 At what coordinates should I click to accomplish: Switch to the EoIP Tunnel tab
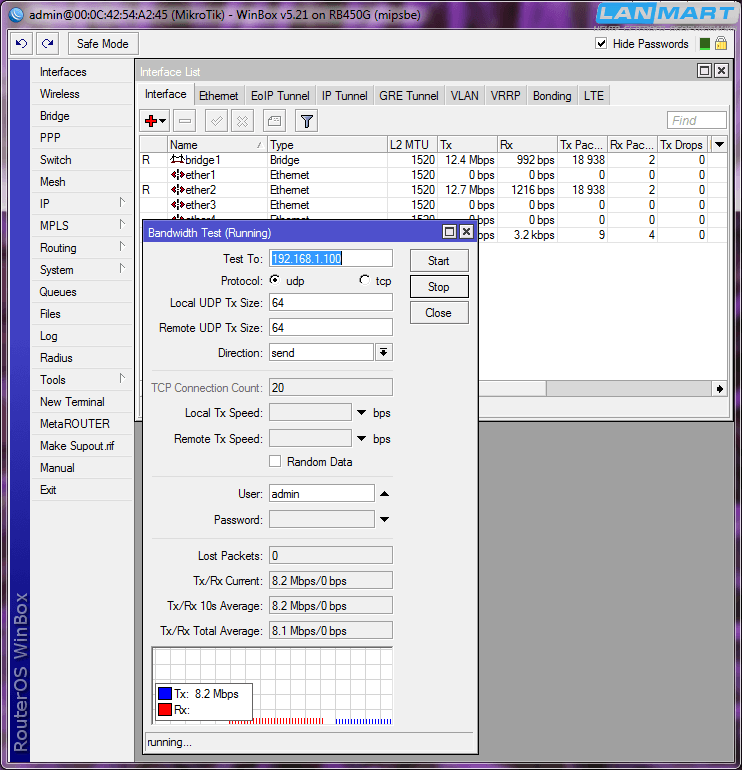coord(280,95)
